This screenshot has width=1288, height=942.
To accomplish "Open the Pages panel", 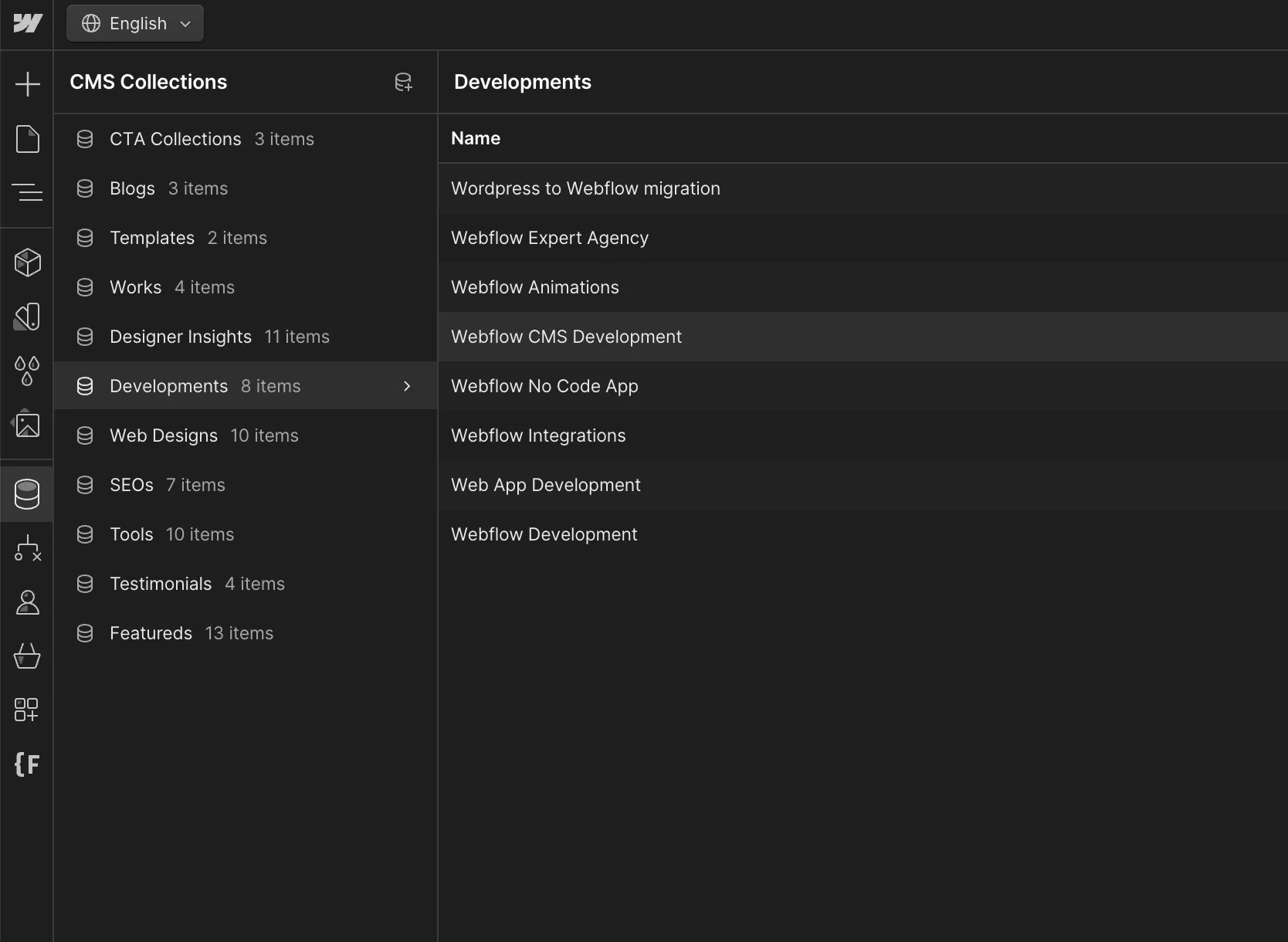I will pyautogui.click(x=27, y=139).
